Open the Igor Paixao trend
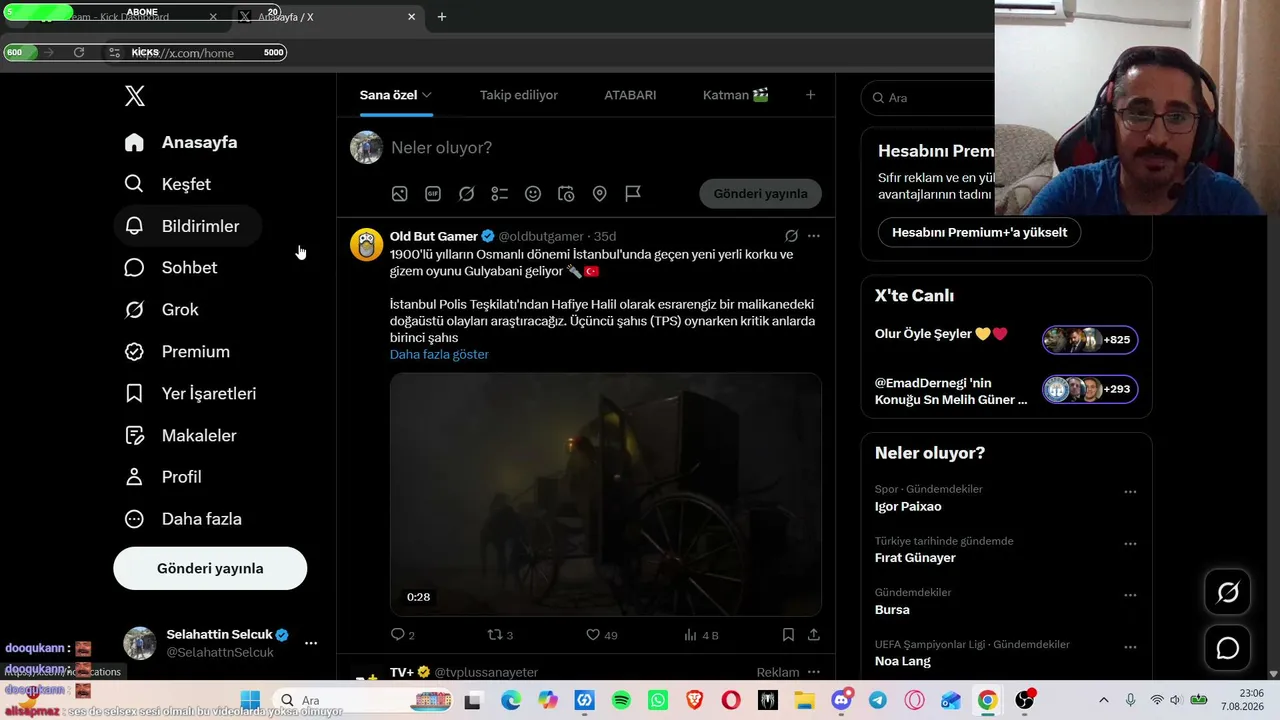The width and height of the screenshot is (1280, 720). click(x=908, y=507)
